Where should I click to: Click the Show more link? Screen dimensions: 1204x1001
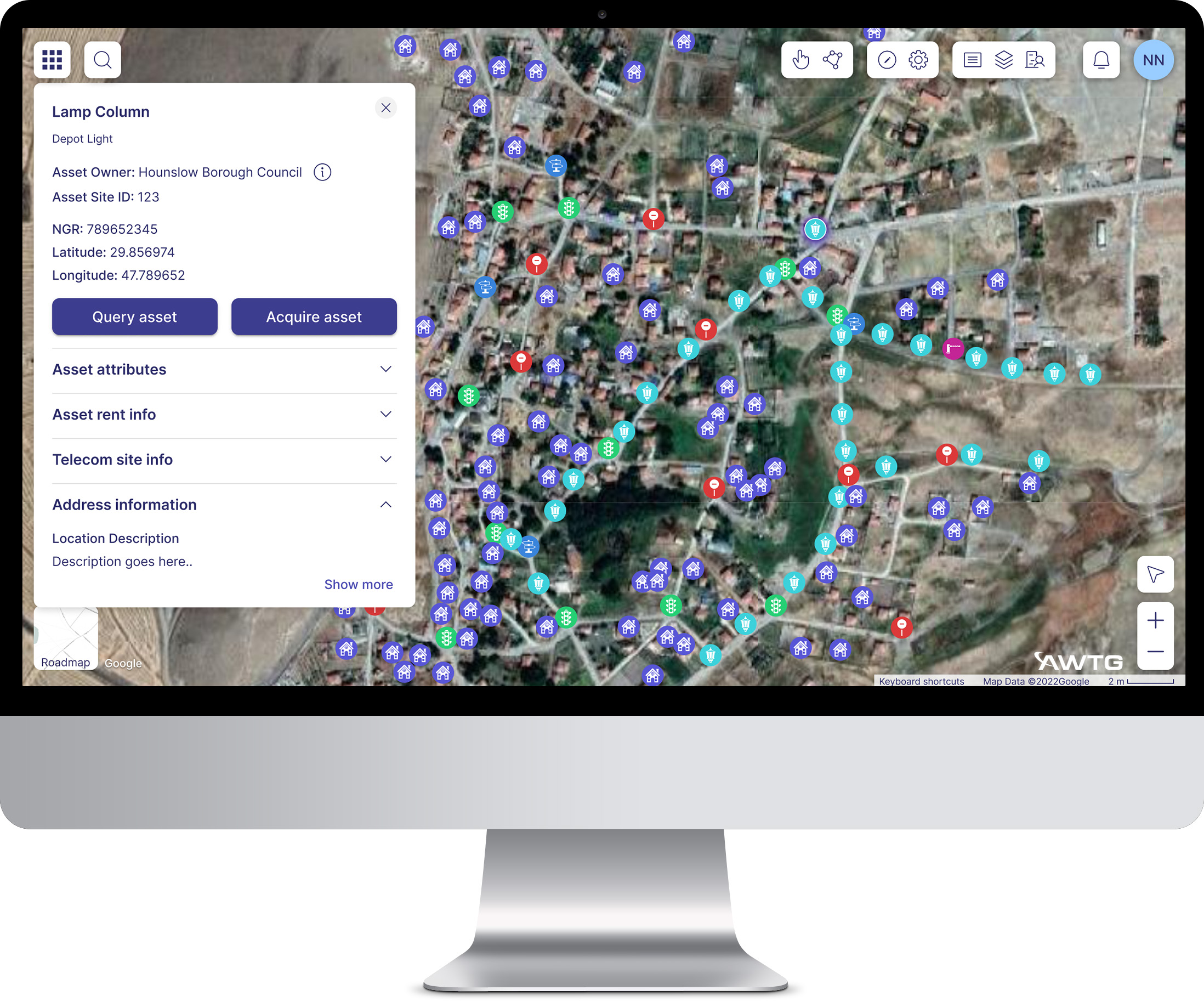point(359,585)
